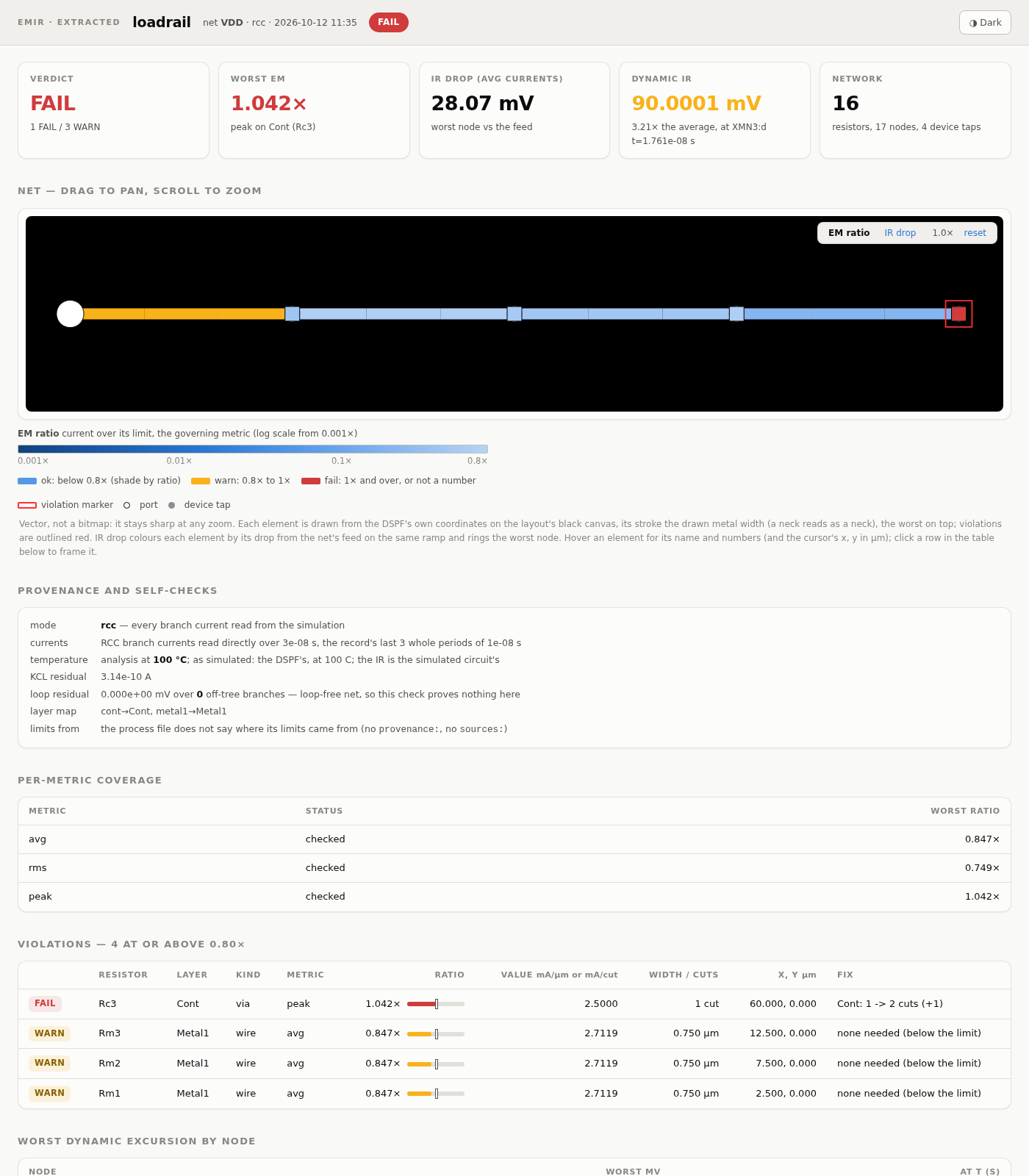Toggle the Dark theme button
Screen dimensions: 1029x1176
[985, 22]
